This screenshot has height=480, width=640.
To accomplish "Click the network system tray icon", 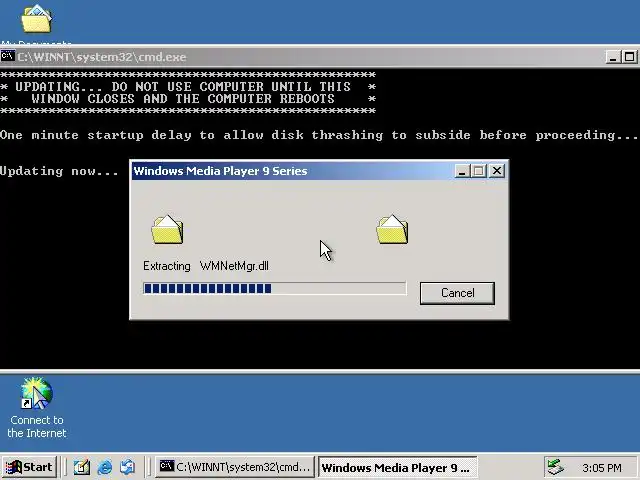I will [555, 467].
